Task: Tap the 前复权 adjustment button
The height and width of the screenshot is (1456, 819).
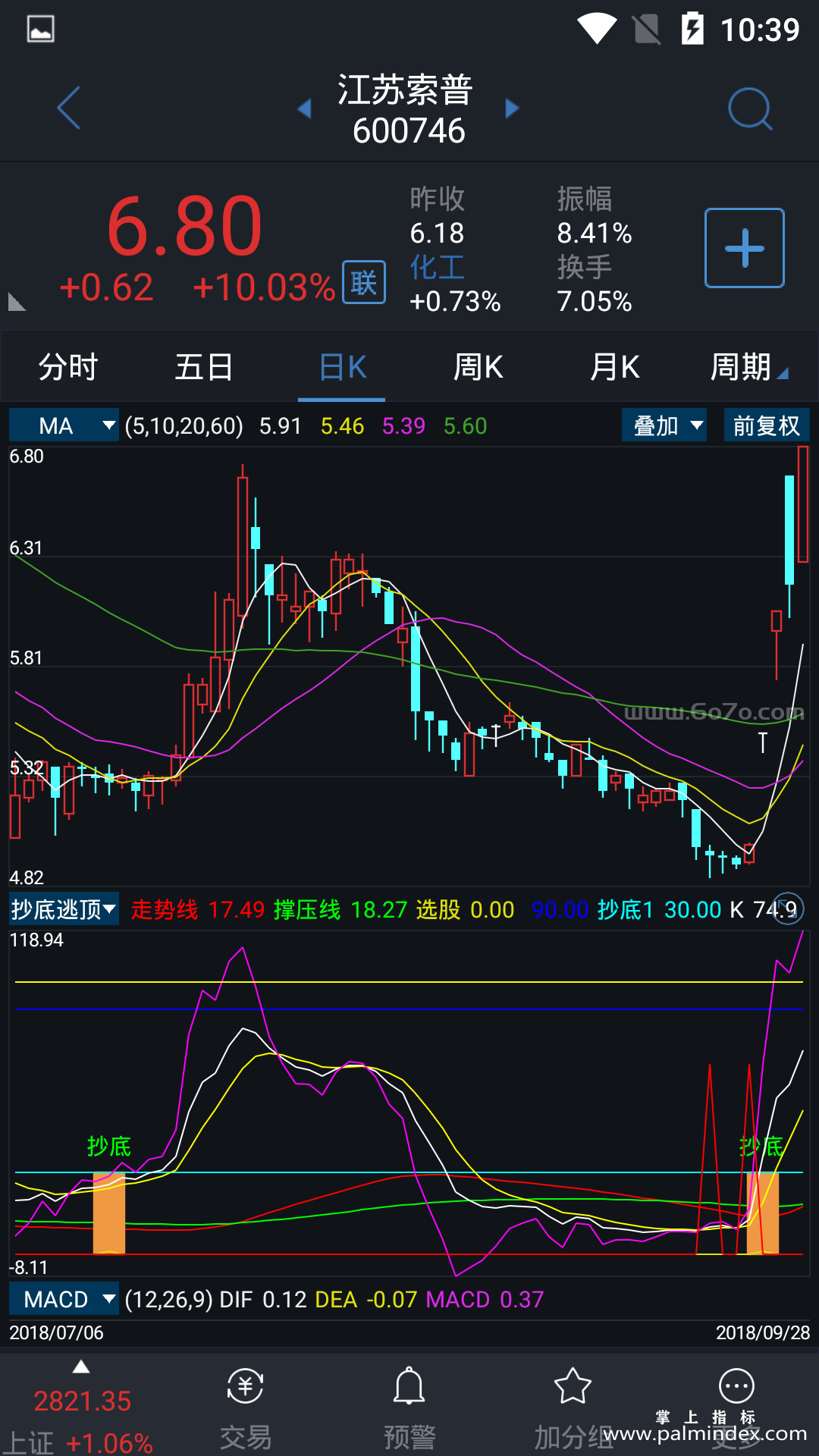Action: 767,425
